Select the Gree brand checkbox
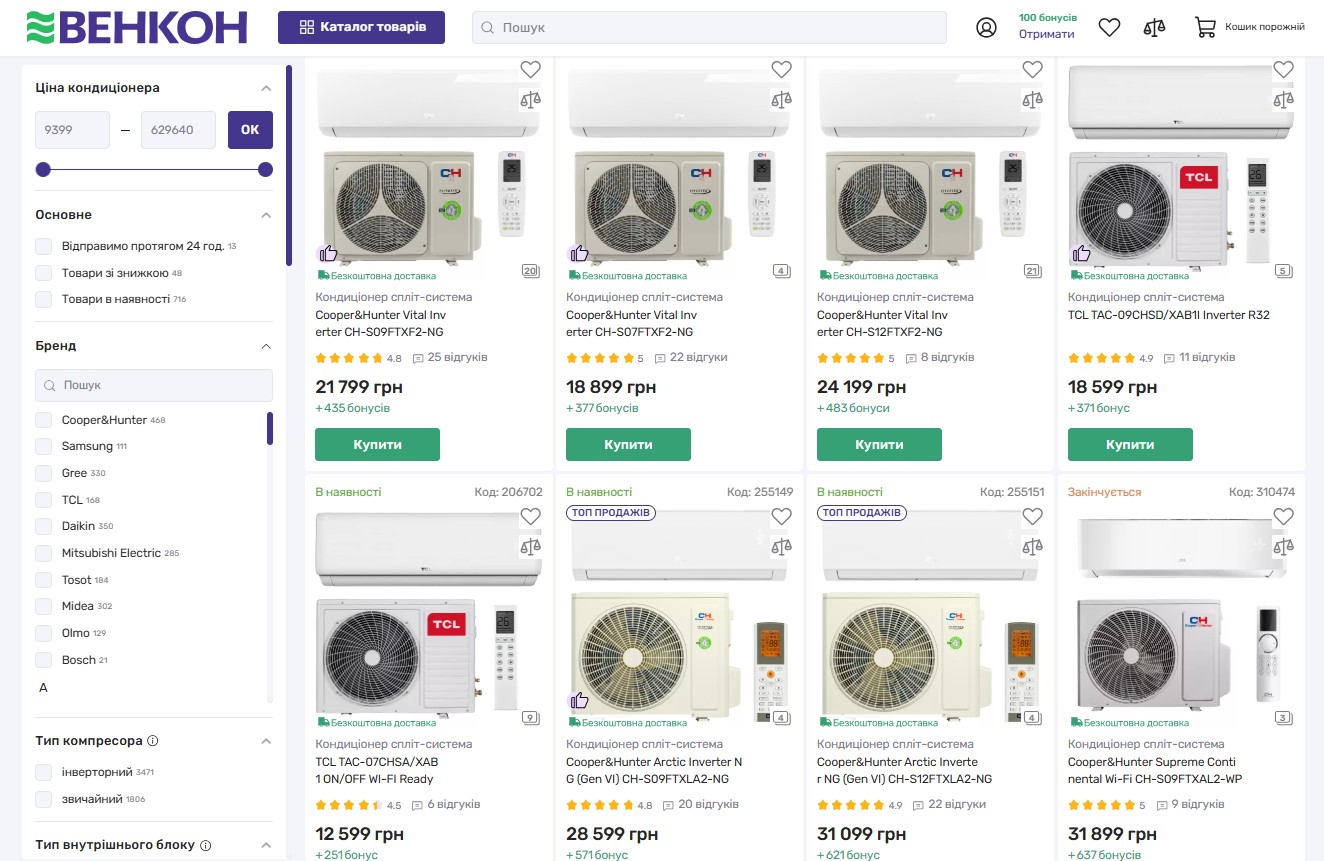The image size is (1324, 861). [43, 473]
